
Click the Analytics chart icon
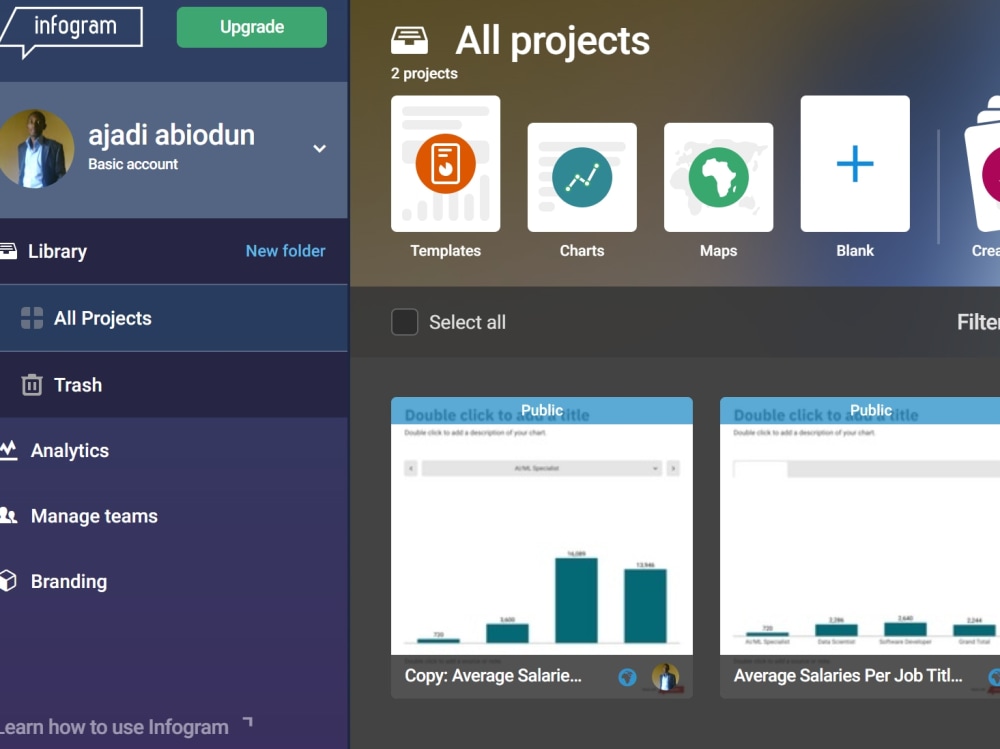coord(8,450)
